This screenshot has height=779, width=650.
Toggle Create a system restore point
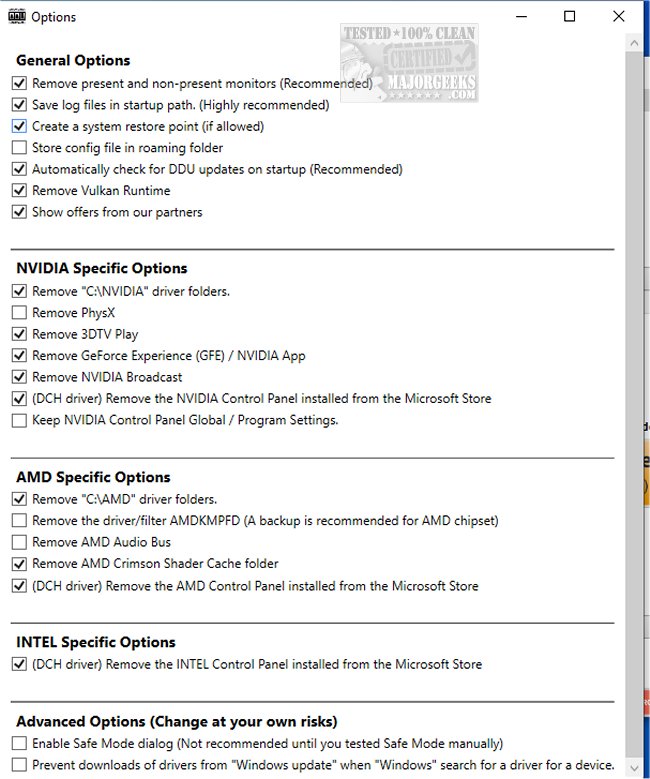(20, 127)
